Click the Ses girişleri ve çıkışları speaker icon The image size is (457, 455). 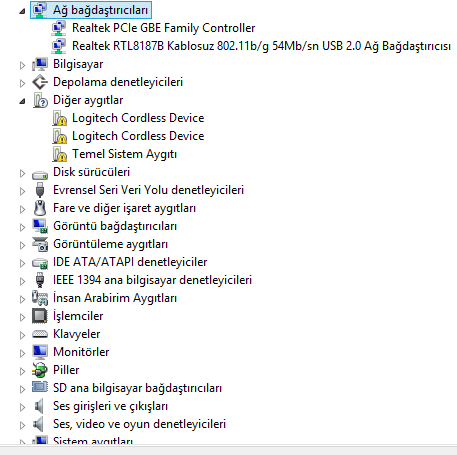tap(39, 406)
